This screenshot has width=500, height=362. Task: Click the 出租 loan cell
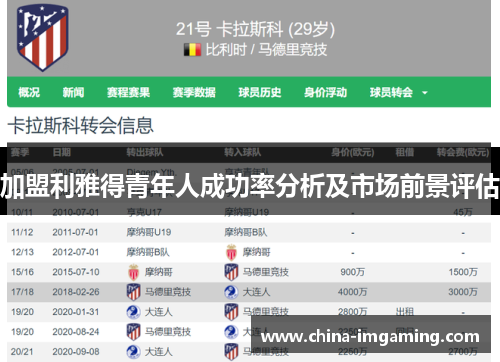point(405,312)
